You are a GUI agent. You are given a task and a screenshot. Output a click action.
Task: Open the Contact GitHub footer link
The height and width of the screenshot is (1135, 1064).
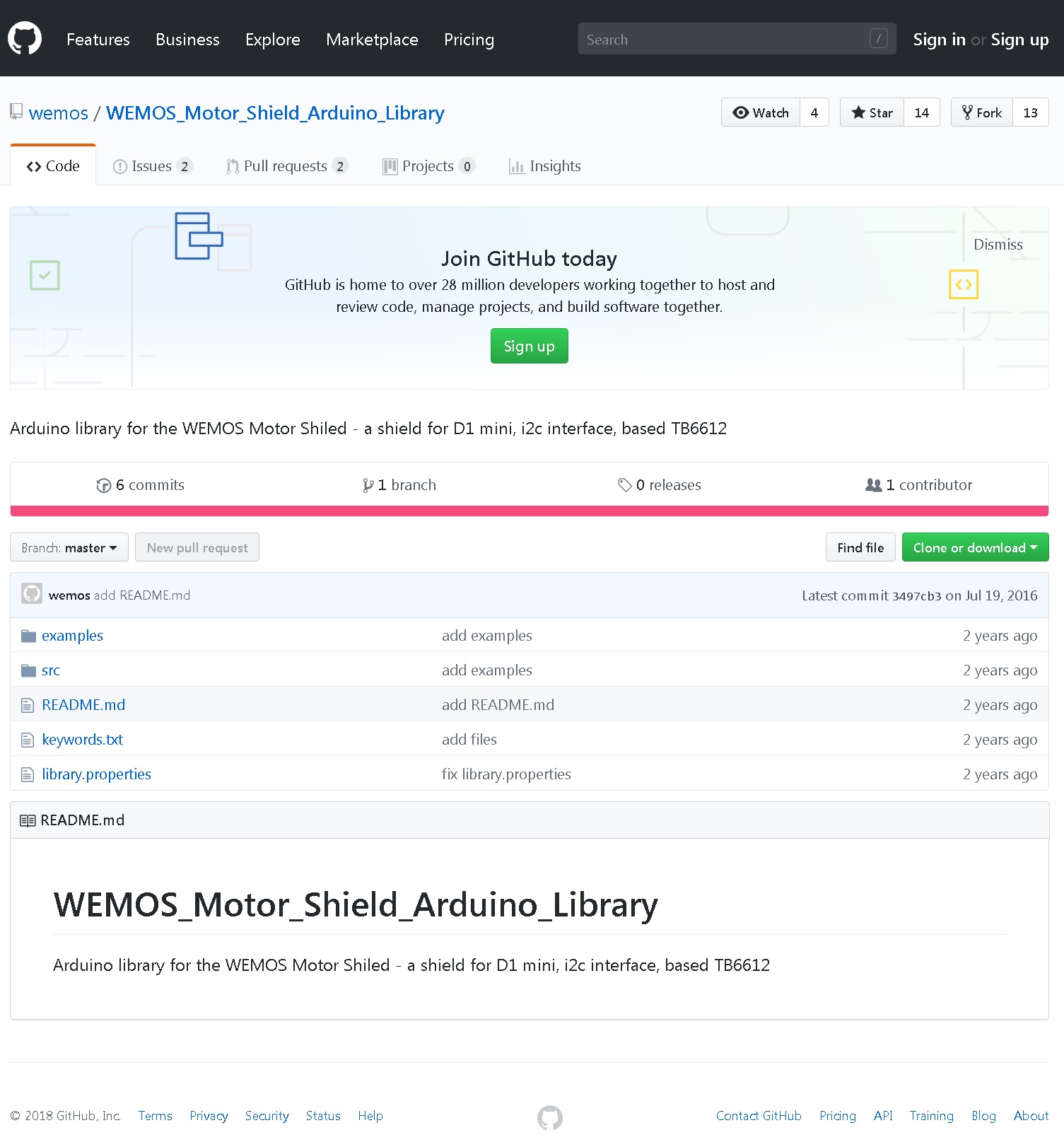759,1116
